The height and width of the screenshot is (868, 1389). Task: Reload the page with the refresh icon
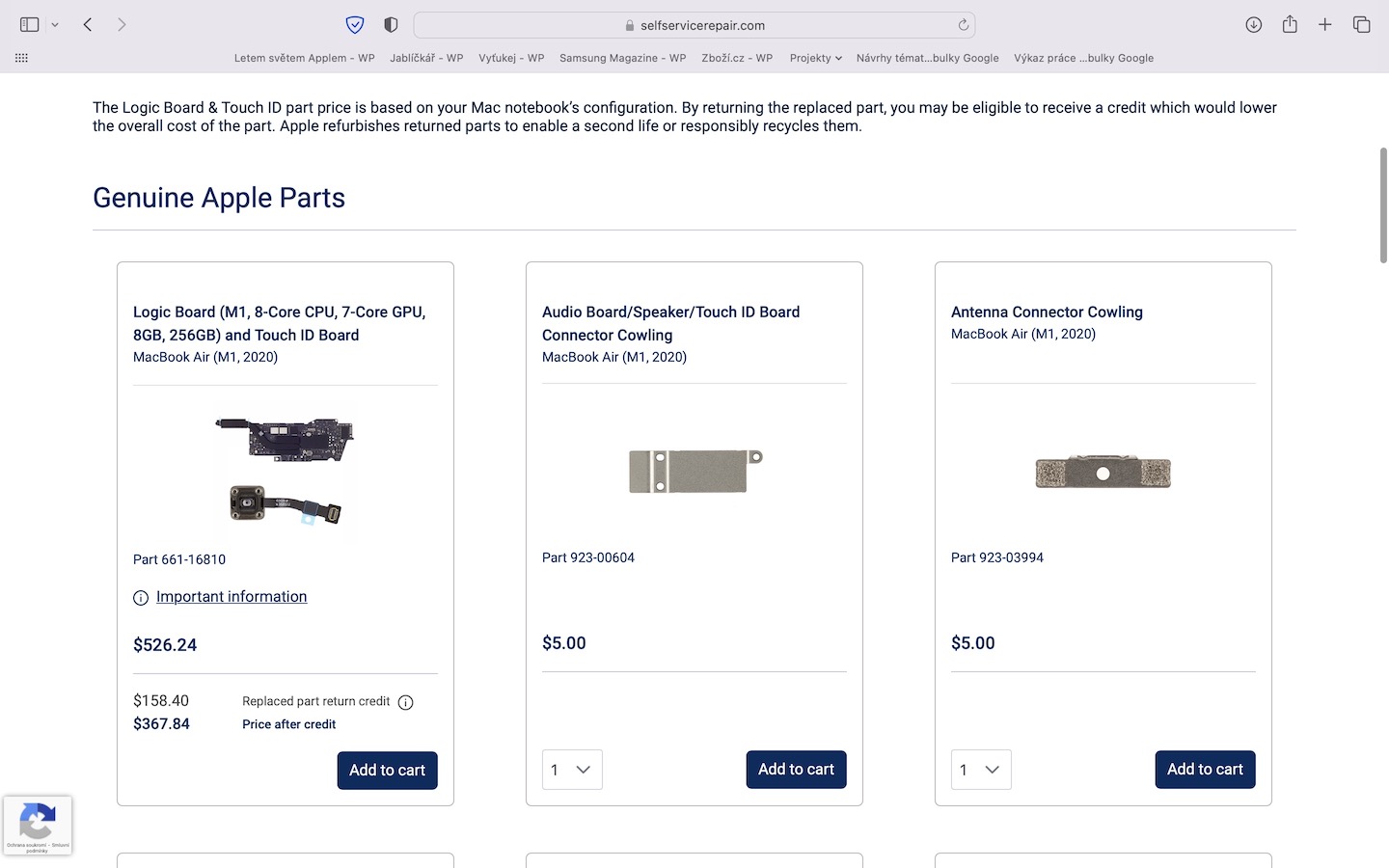click(963, 25)
